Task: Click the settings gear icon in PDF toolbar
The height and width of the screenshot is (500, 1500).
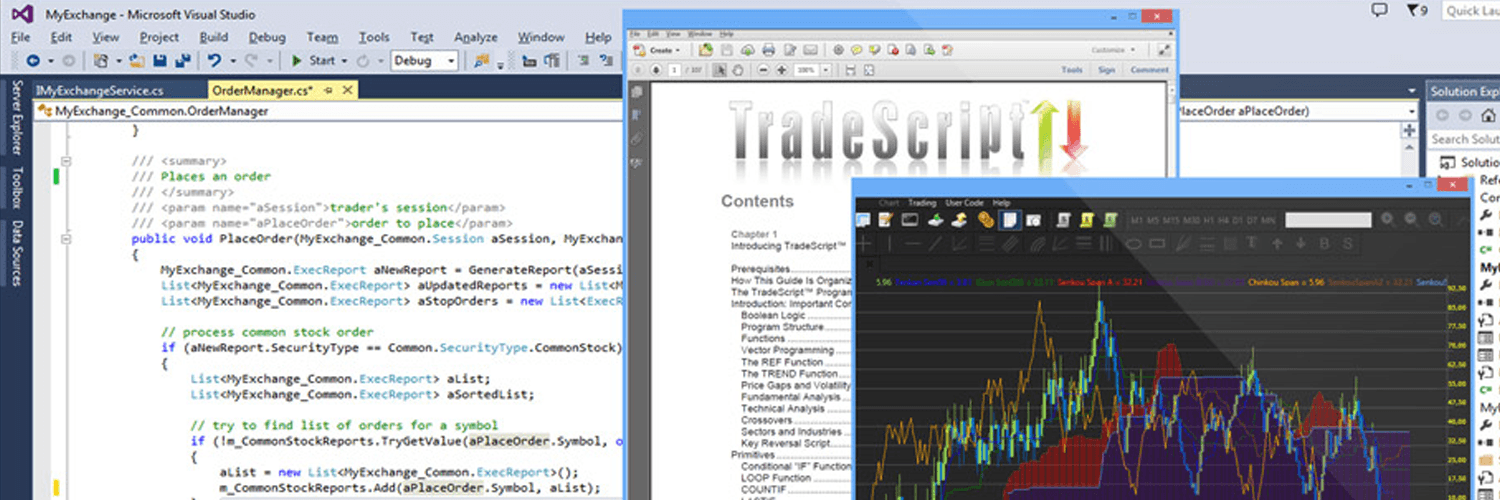Action: pyautogui.click(x=838, y=50)
